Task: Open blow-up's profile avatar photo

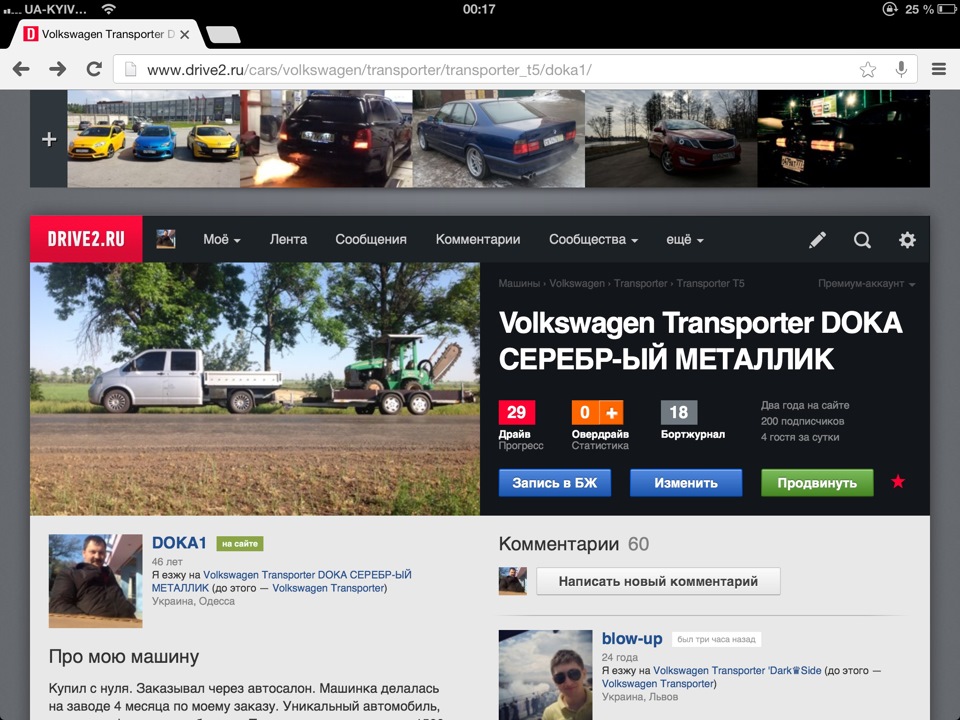Action: (546, 675)
